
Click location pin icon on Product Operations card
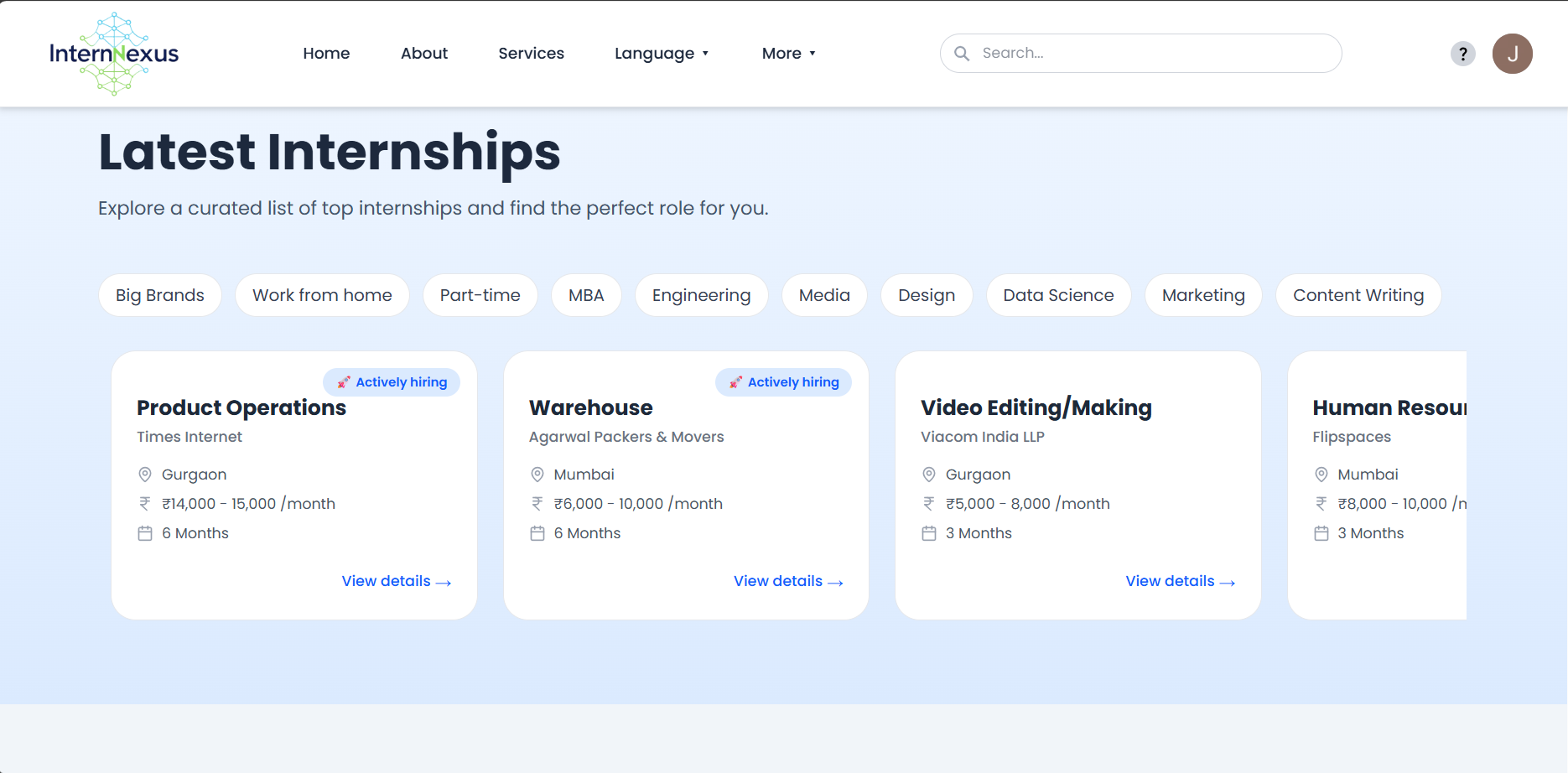click(x=145, y=475)
